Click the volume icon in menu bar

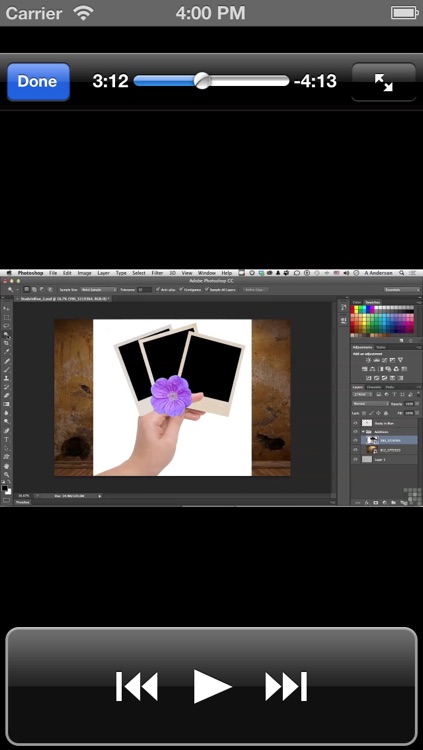click(346, 273)
